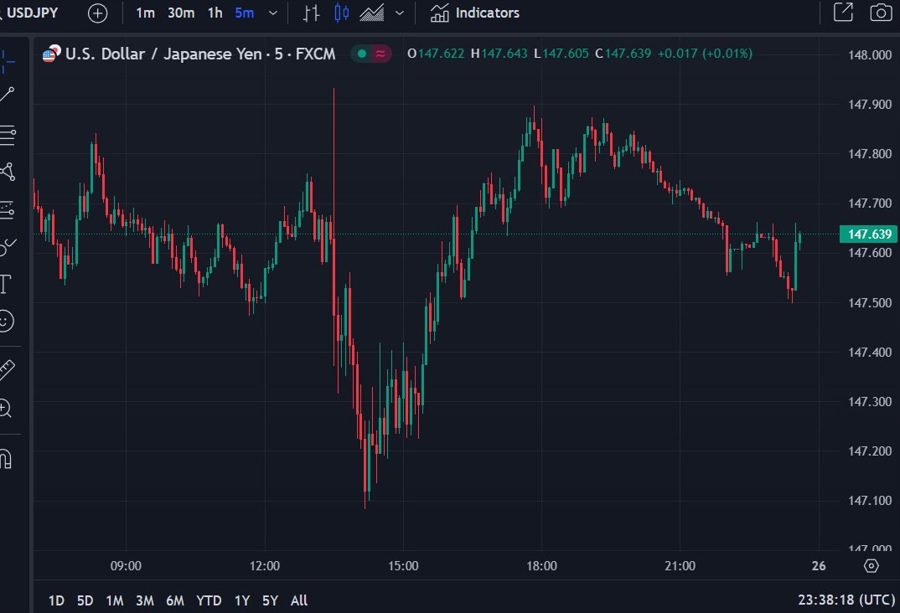Open the Fibonacci retracement tool
The image size is (900, 613).
pos(7,135)
